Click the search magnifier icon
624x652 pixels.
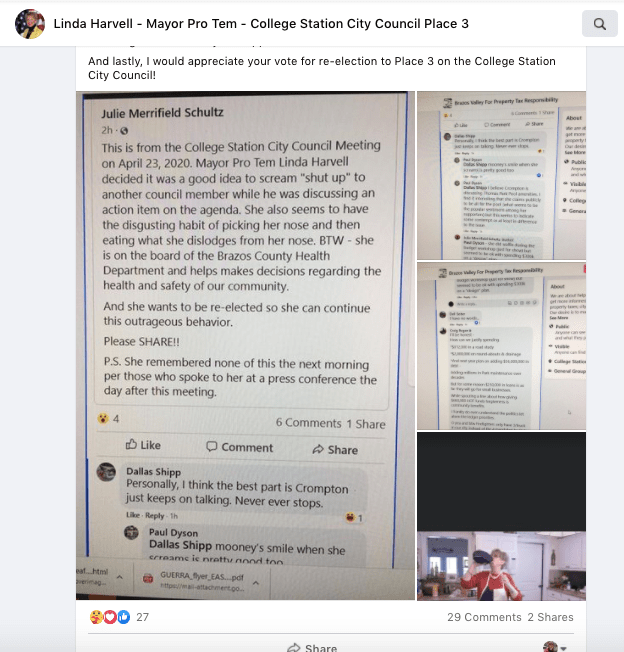point(599,24)
